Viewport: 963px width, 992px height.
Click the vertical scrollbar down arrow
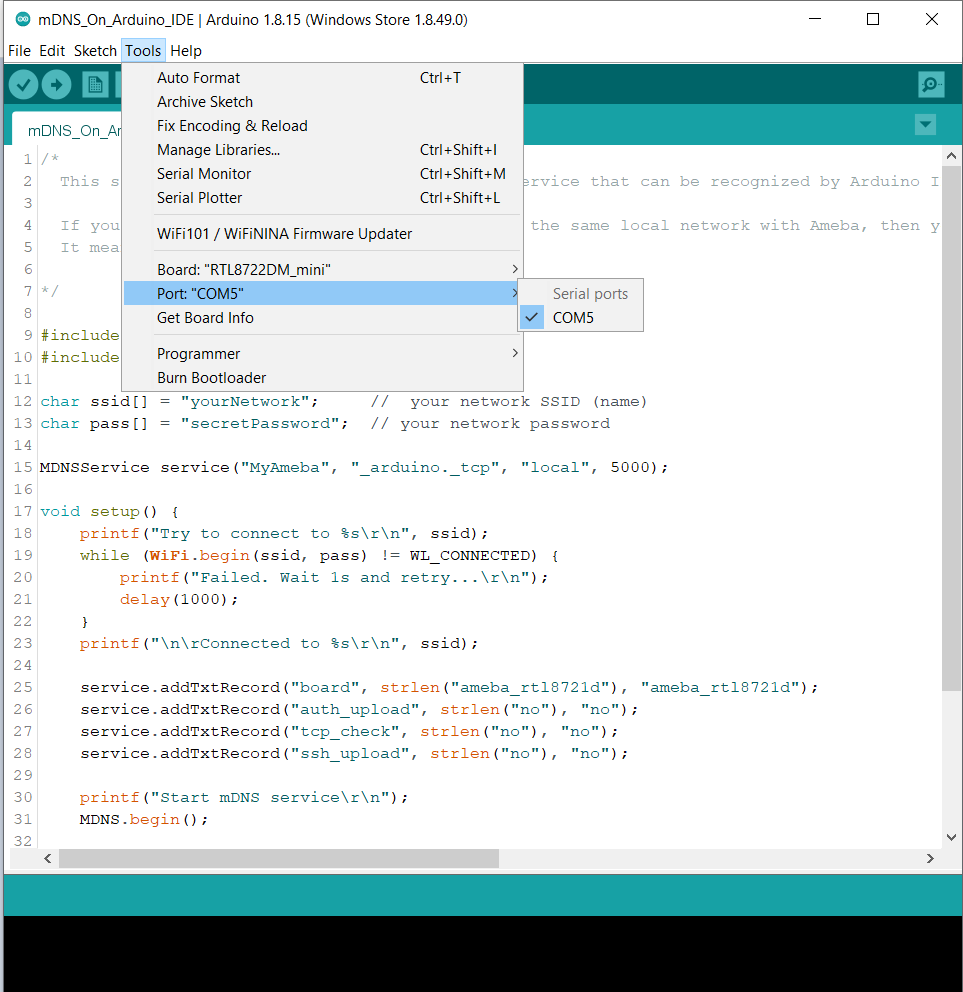point(951,838)
